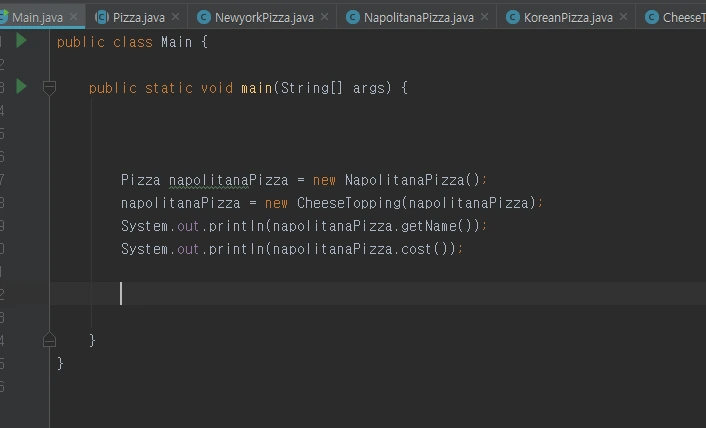Click the Main.java runnable class icon
This screenshot has height=428, width=706.
(x=4, y=16)
